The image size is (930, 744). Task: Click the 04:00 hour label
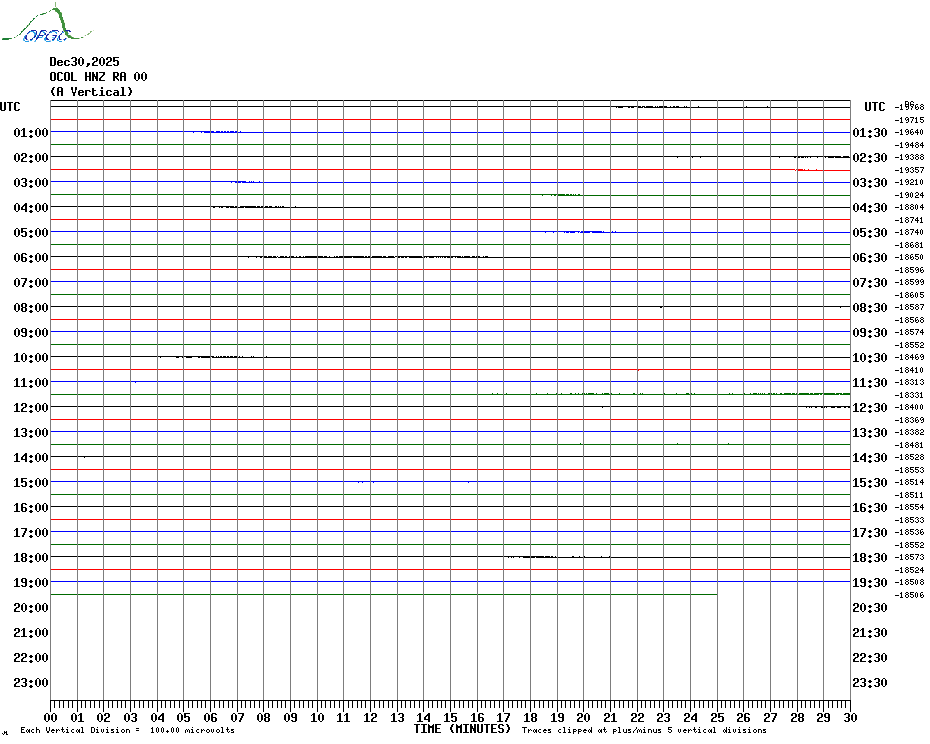31,208
